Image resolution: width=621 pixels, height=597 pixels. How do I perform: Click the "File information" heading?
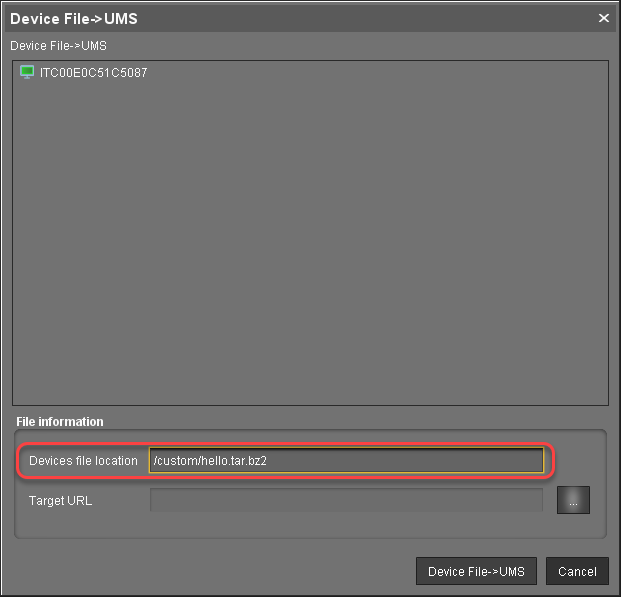pos(60,422)
